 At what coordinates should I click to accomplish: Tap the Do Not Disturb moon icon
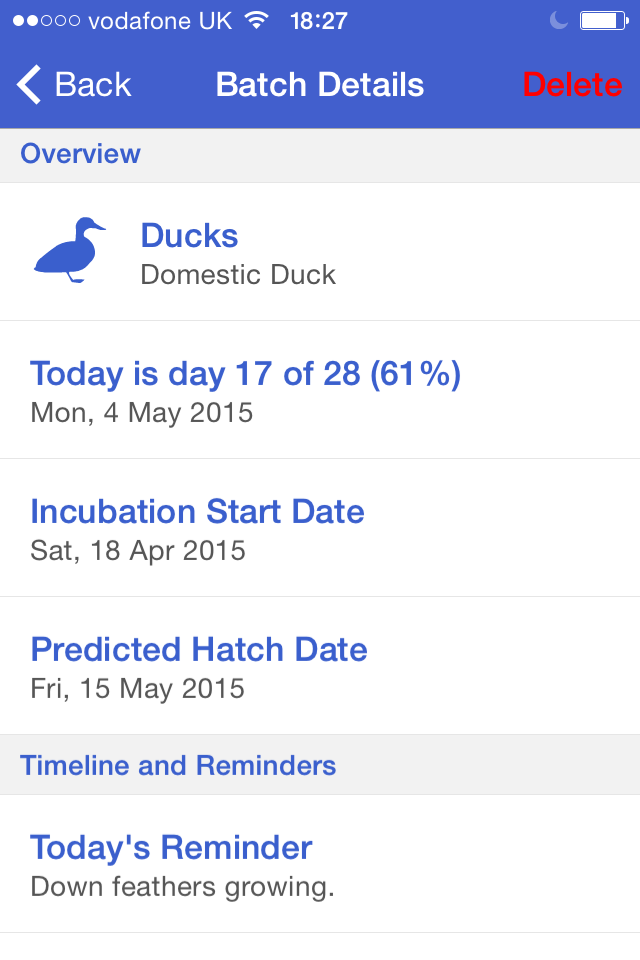tap(557, 20)
